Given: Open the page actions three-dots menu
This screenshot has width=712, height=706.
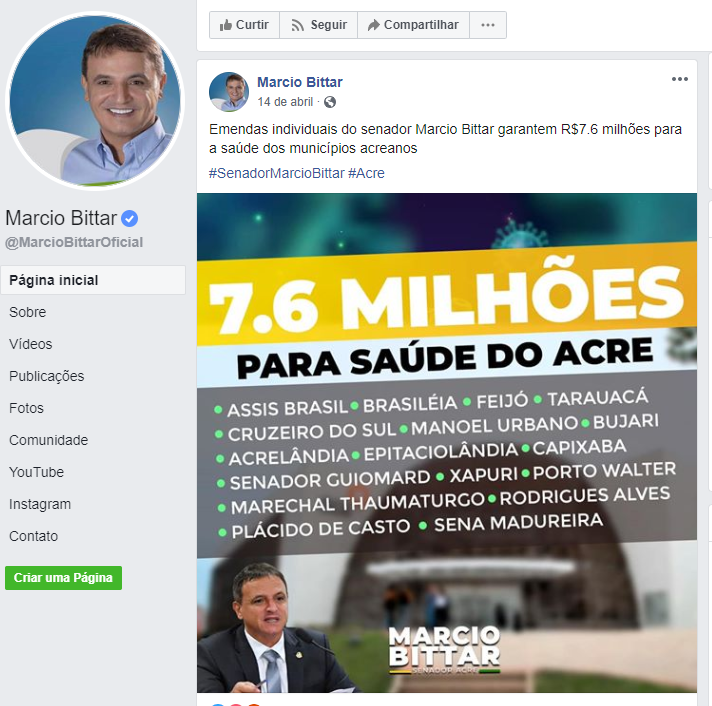Looking at the screenshot, I should (x=488, y=25).
